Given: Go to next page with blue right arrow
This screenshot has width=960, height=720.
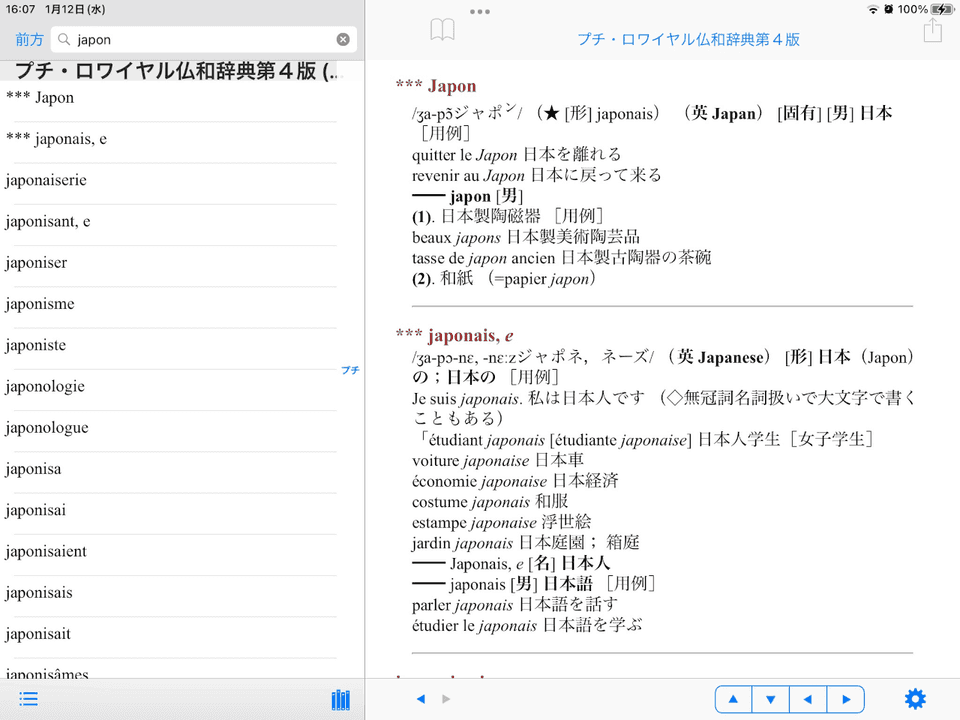Looking at the screenshot, I should (x=845, y=699).
